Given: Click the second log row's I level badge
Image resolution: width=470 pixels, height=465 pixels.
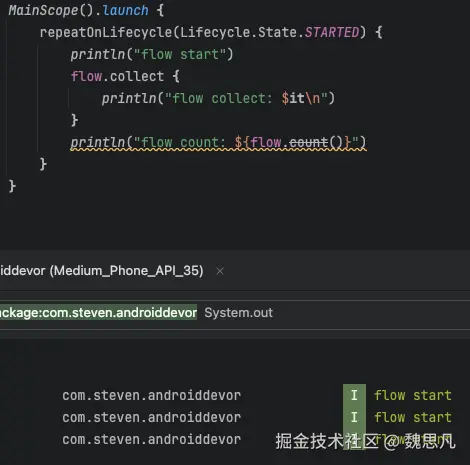Looking at the screenshot, I should coord(354,417).
